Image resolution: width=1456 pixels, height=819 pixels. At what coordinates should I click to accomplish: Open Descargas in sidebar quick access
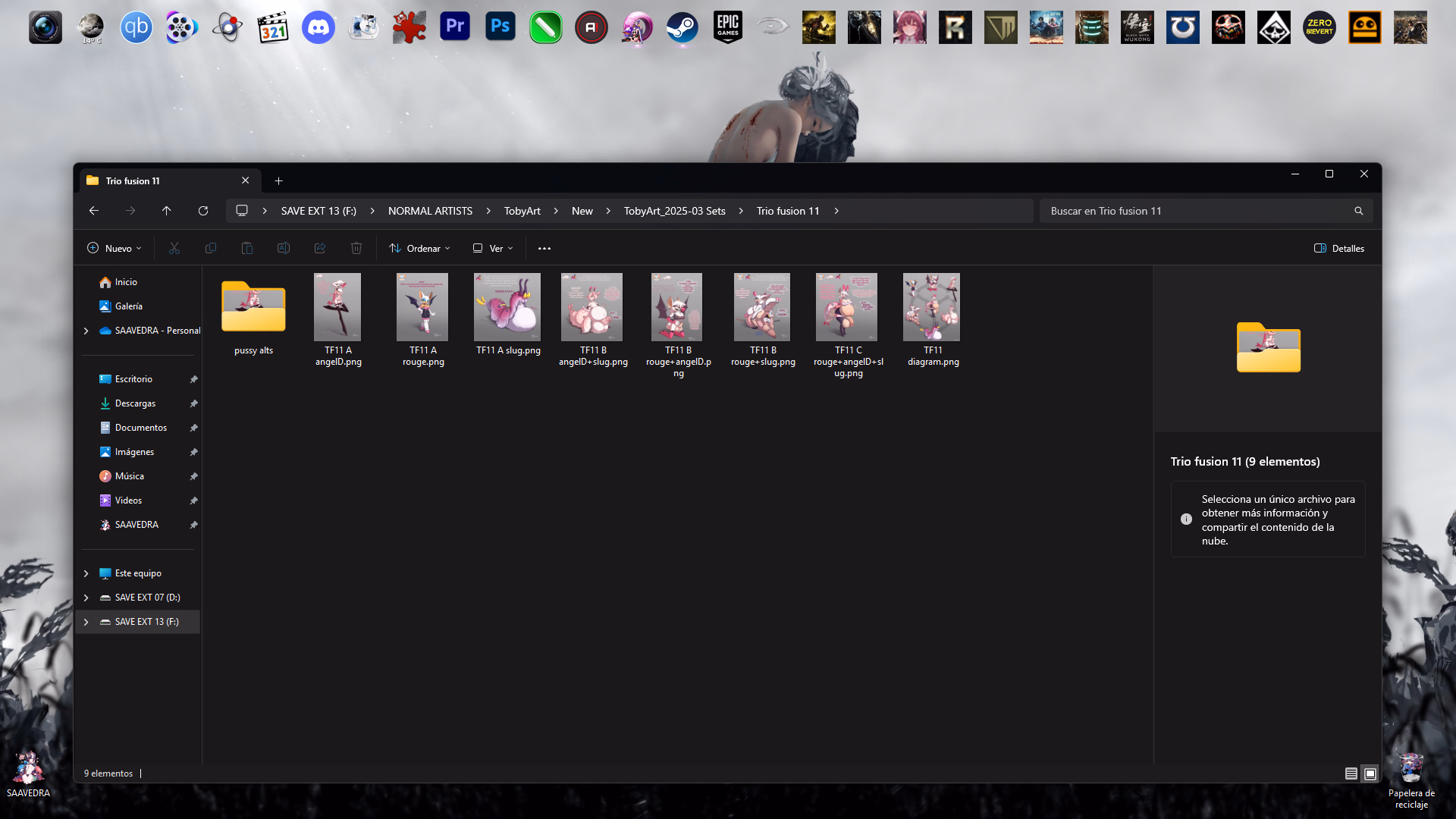(x=135, y=403)
